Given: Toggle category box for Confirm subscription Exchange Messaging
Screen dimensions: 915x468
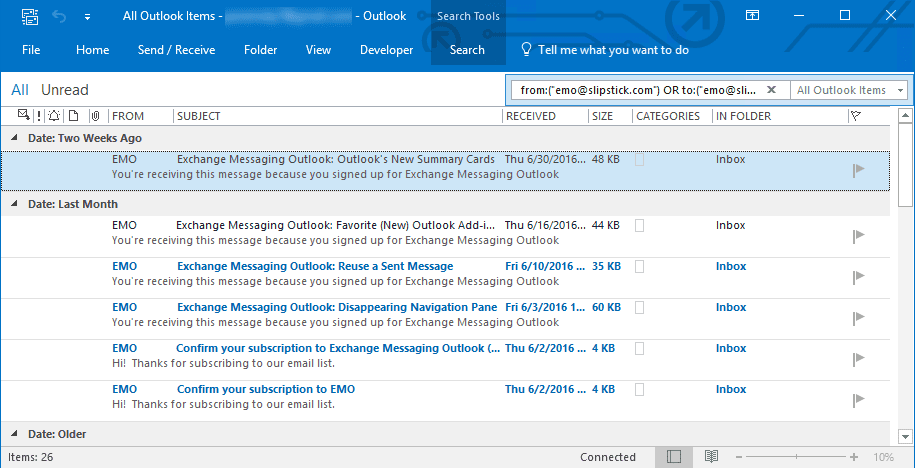Looking at the screenshot, I should [x=640, y=348].
